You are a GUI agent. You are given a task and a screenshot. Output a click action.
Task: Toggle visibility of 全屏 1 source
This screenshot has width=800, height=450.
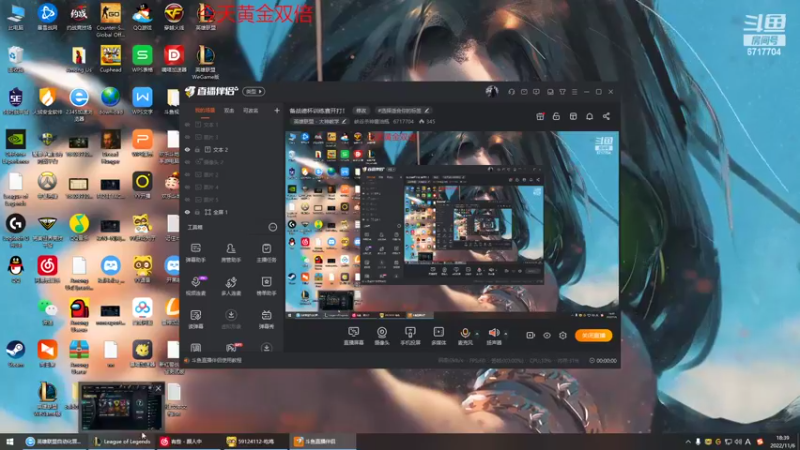(187, 212)
